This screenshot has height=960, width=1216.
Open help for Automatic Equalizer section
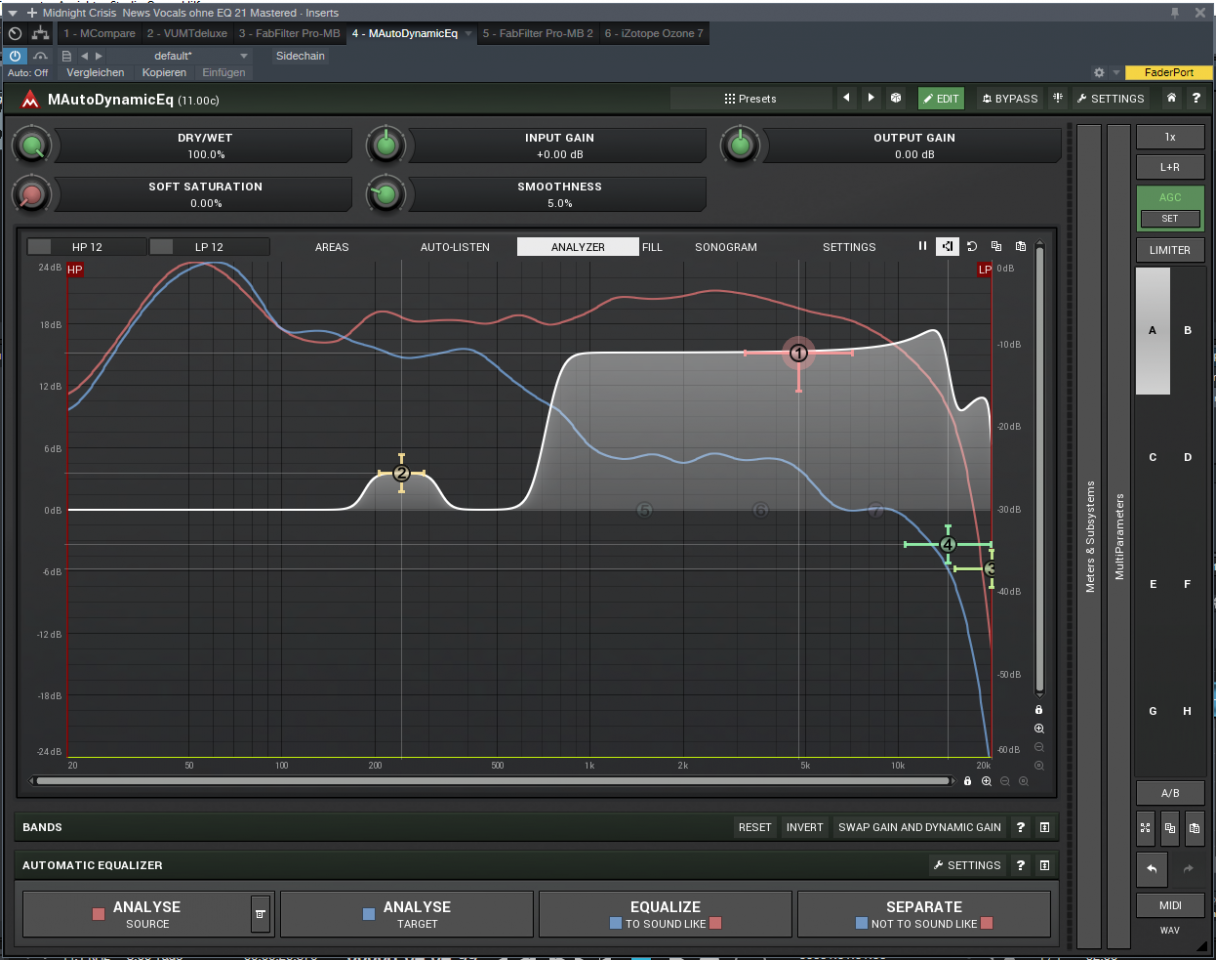point(1020,865)
